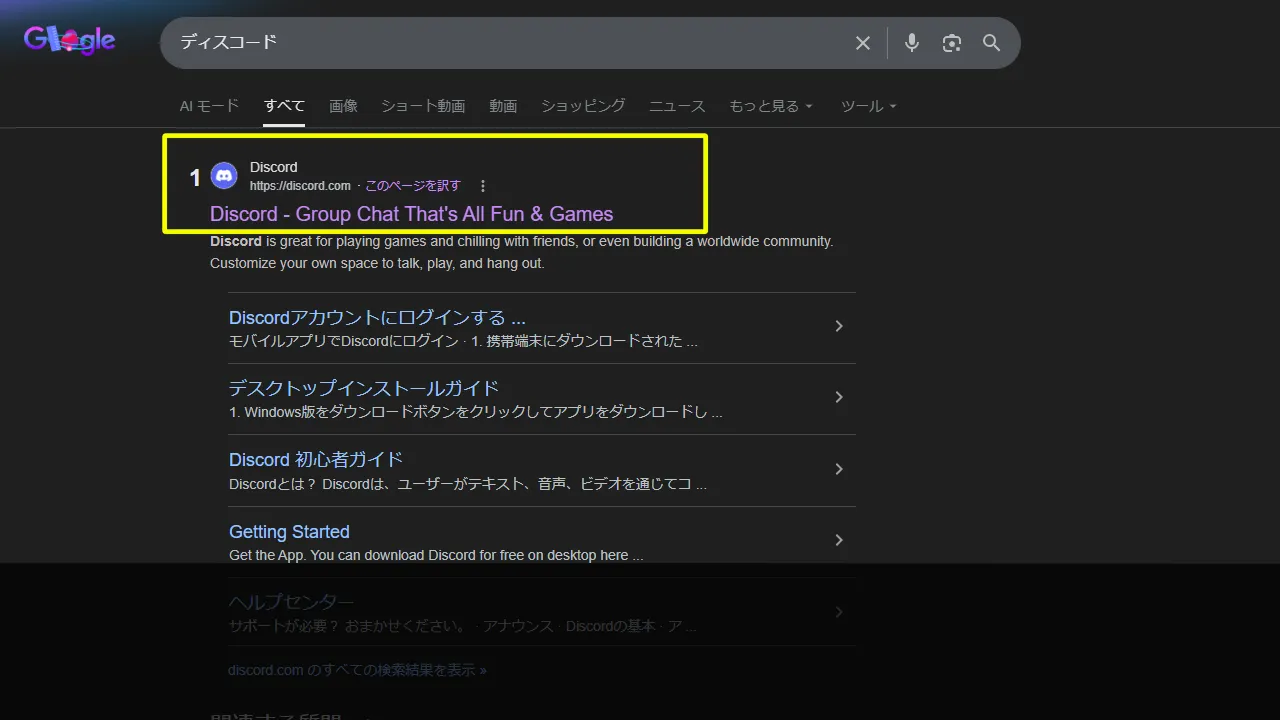Open Google Lens image search
1280x720 pixels.
951,43
